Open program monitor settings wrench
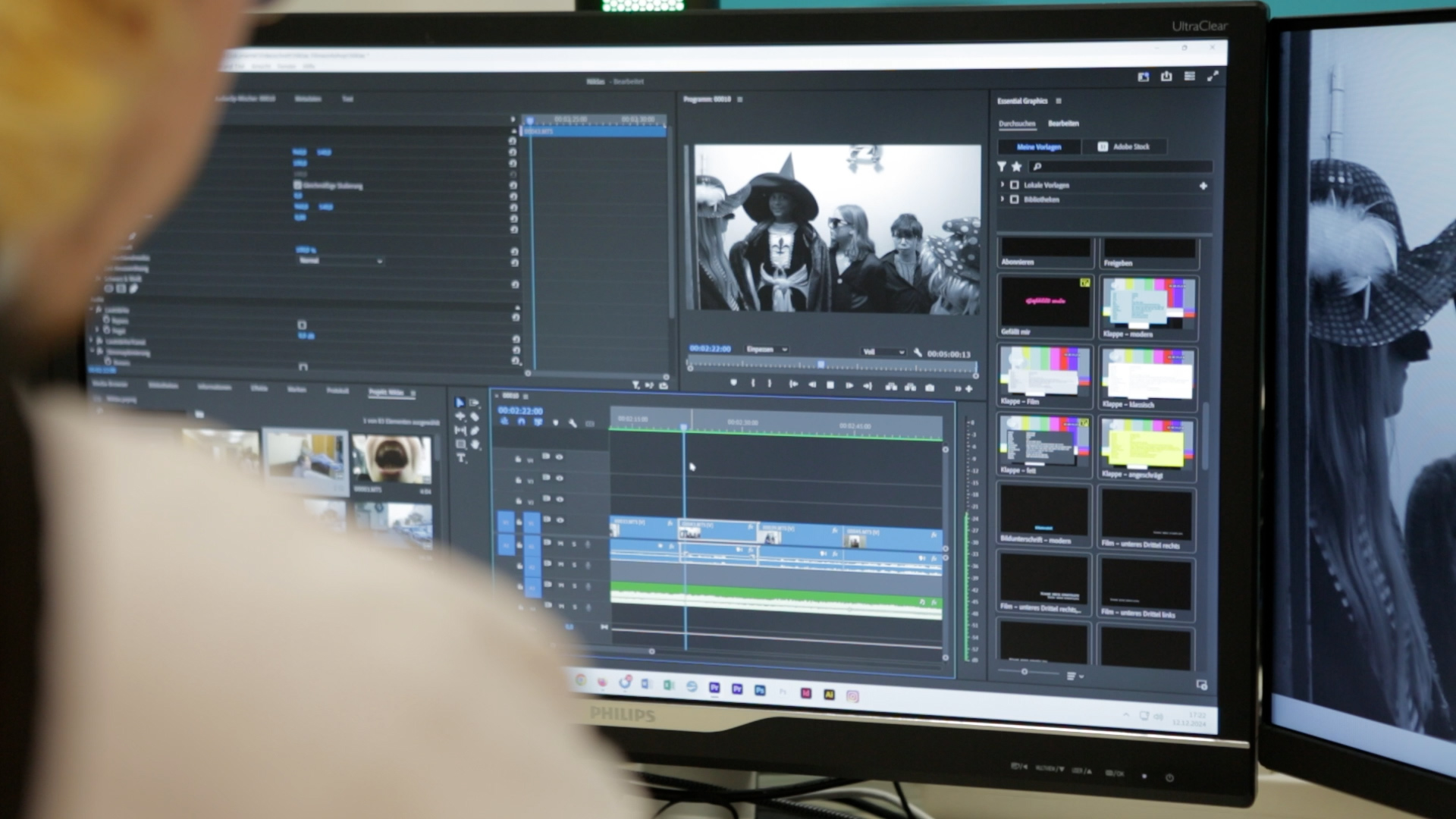Viewport: 1456px width, 819px height. tap(918, 353)
